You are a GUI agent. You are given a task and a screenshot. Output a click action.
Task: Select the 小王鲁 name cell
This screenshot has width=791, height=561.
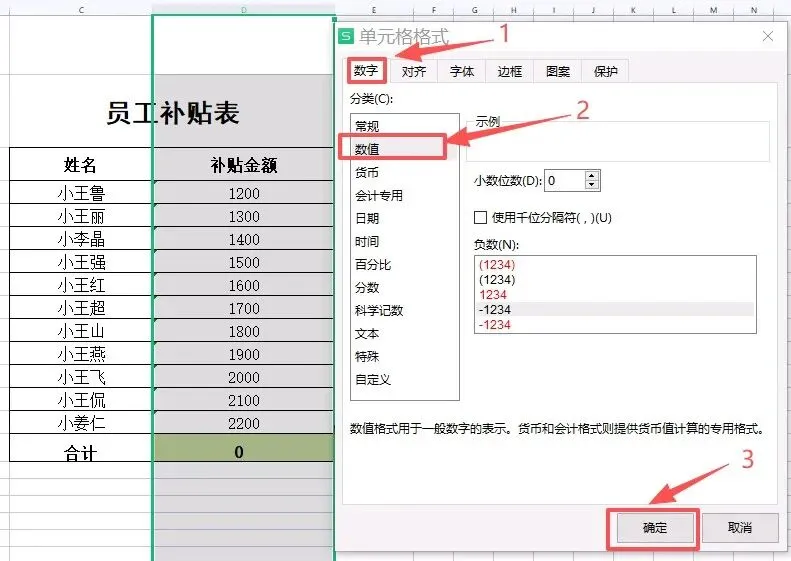81,193
